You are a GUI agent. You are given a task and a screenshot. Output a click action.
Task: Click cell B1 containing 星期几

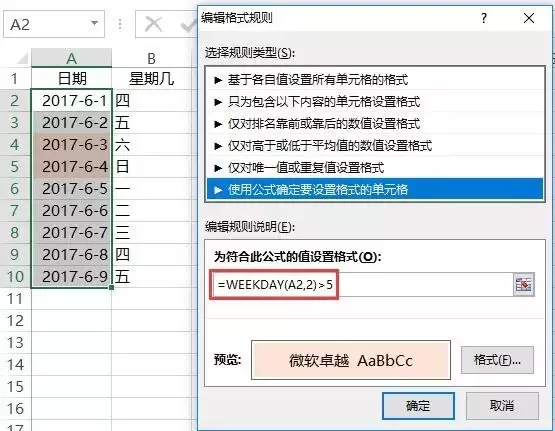pos(151,79)
